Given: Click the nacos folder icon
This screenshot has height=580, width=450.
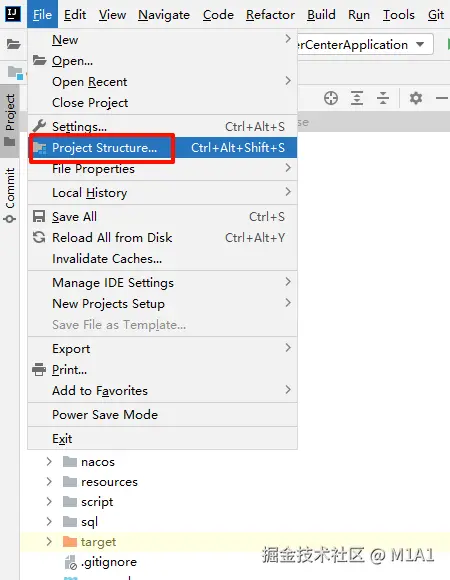Looking at the screenshot, I should click(x=70, y=462).
